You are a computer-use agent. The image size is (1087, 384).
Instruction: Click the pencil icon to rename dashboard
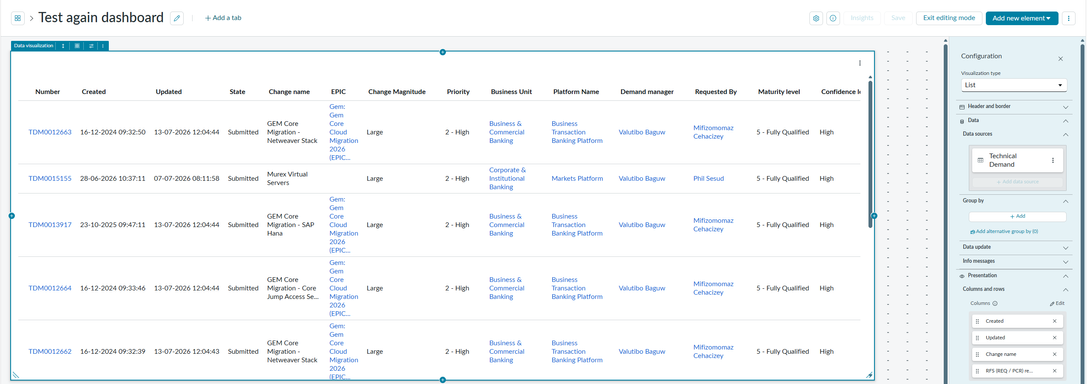(177, 18)
